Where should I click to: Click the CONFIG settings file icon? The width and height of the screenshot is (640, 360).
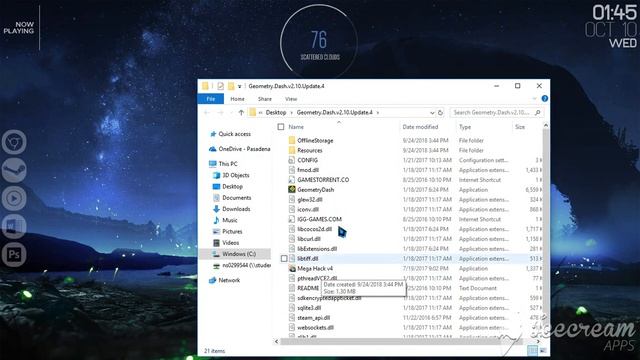click(292, 160)
